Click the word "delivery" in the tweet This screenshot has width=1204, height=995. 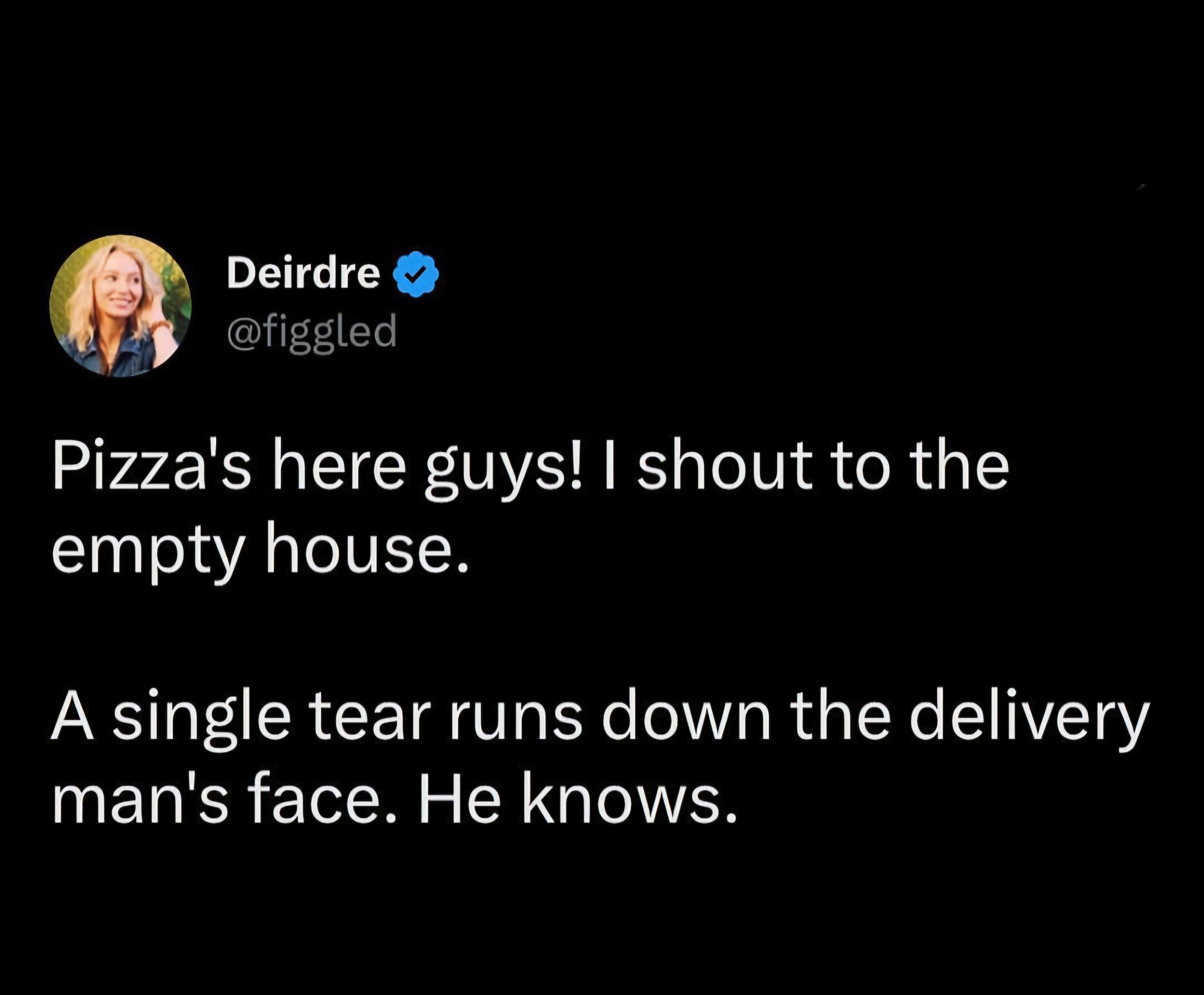click(x=1028, y=720)
